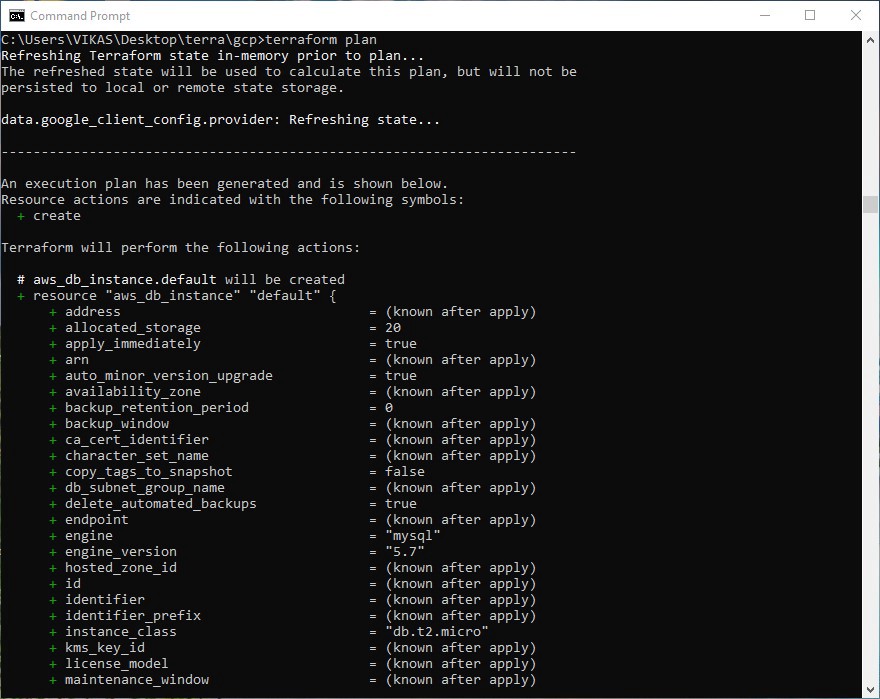The image size is (880, 699).
Task: Click the scrollbar up arrow
Action: click(x=870, y=40)
